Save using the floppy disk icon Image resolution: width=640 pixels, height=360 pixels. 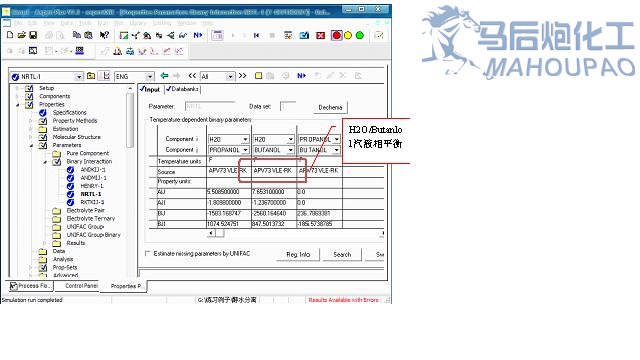pos(33,36)
